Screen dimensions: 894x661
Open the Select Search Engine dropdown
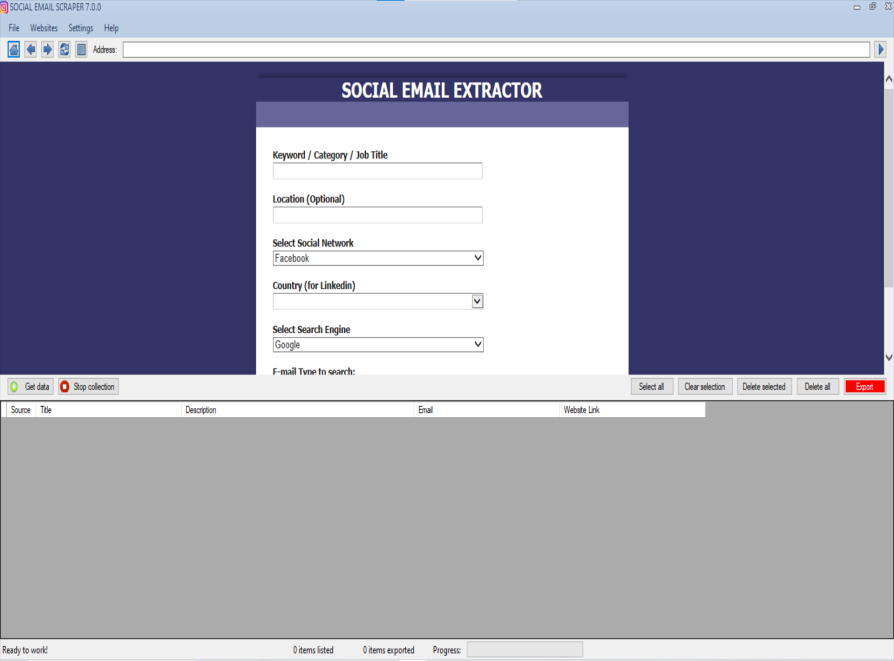tap(378, 344)
